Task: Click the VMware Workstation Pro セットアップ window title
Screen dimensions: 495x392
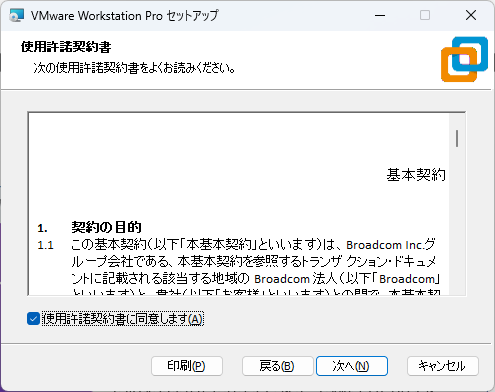Action: coord(125,16)
